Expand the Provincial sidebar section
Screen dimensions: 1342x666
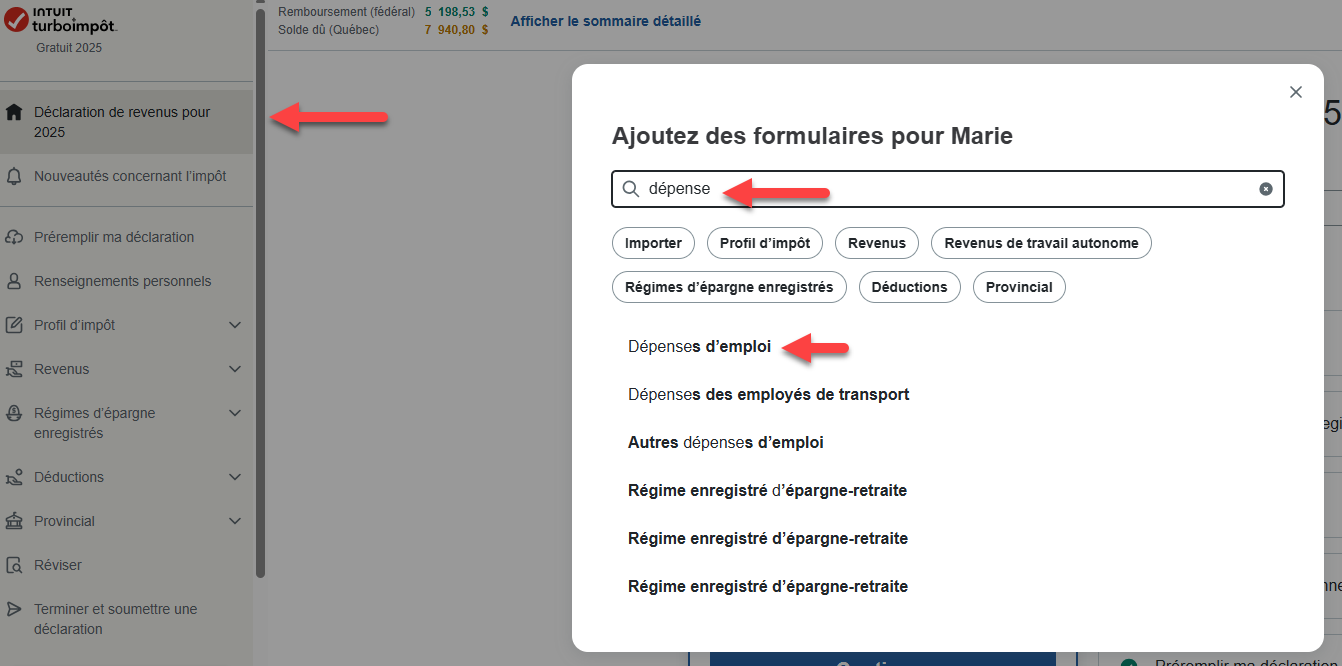coord(235,521)
